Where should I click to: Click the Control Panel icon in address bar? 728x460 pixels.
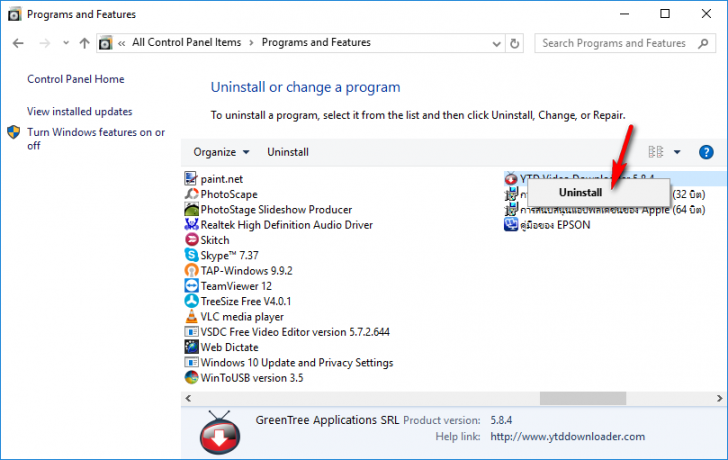point(106,43)
